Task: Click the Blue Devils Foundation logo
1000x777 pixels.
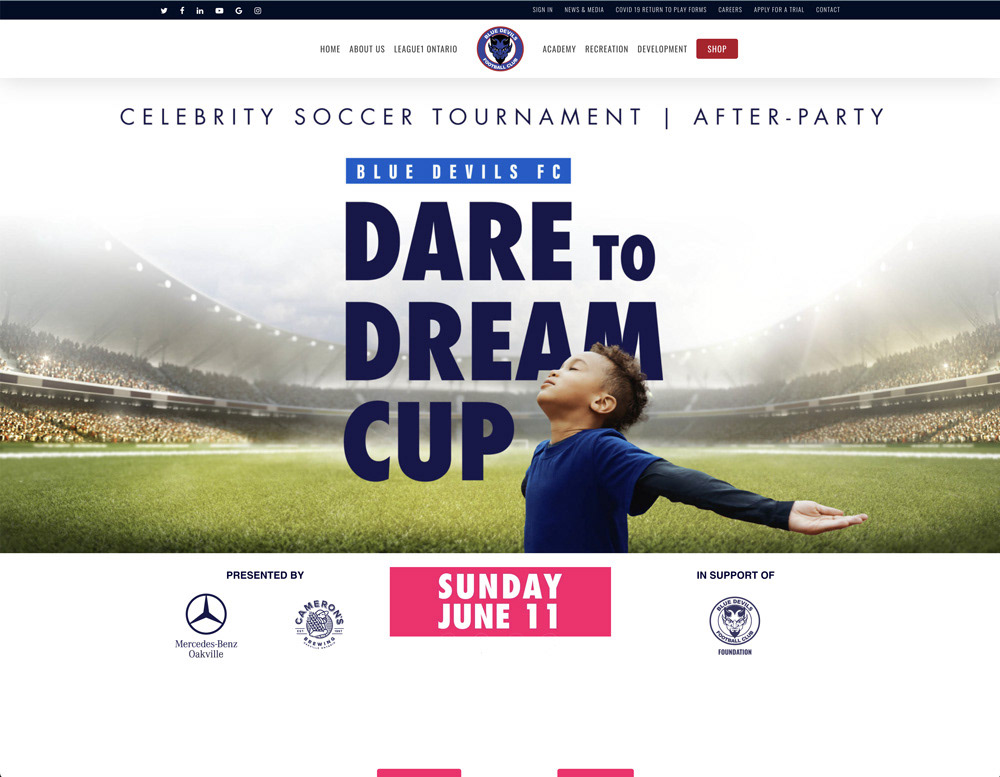Action: point(735,626)
